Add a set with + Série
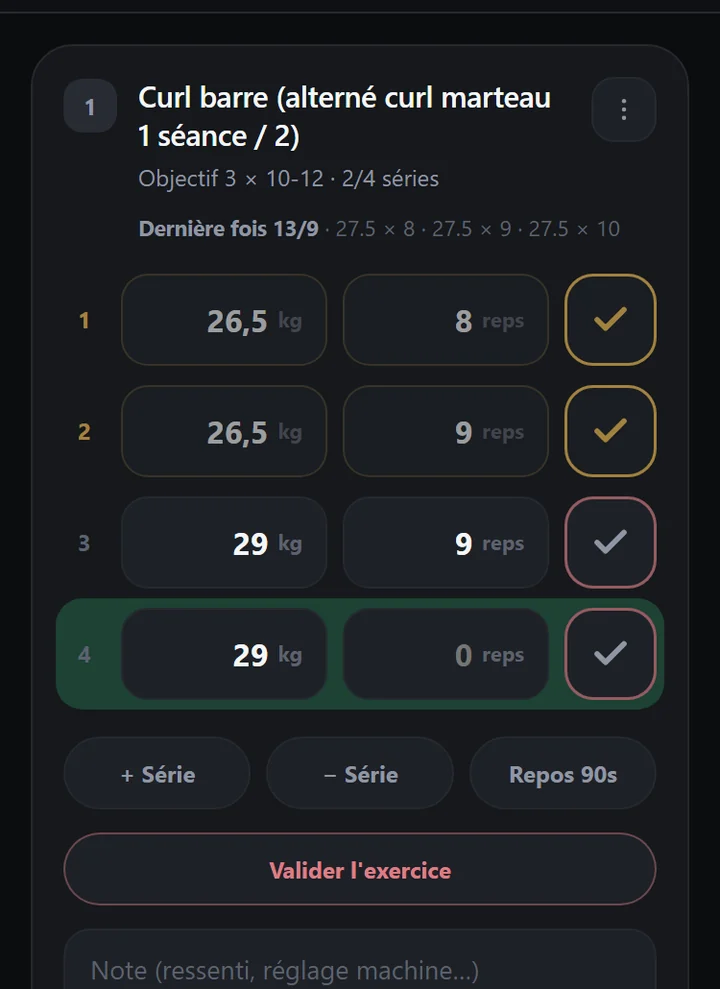This screenshot has width=720, height=989. pyautogui.click(x=157, y=773)
